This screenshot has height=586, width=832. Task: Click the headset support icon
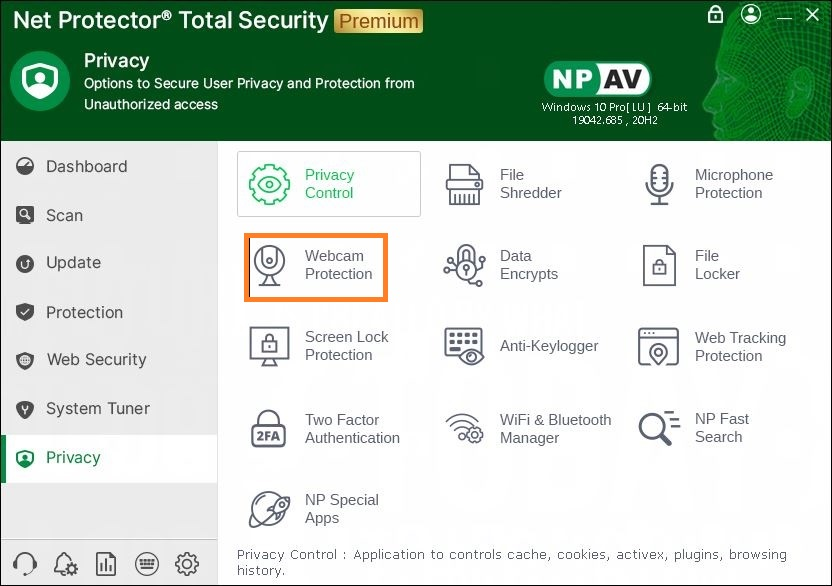[x=26, y=564]
